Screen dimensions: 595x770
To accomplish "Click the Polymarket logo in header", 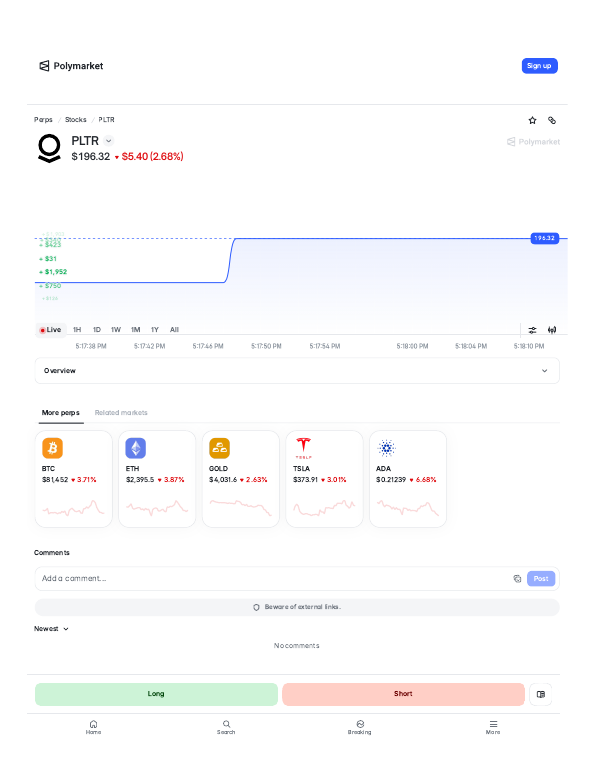I will point(71,66).
